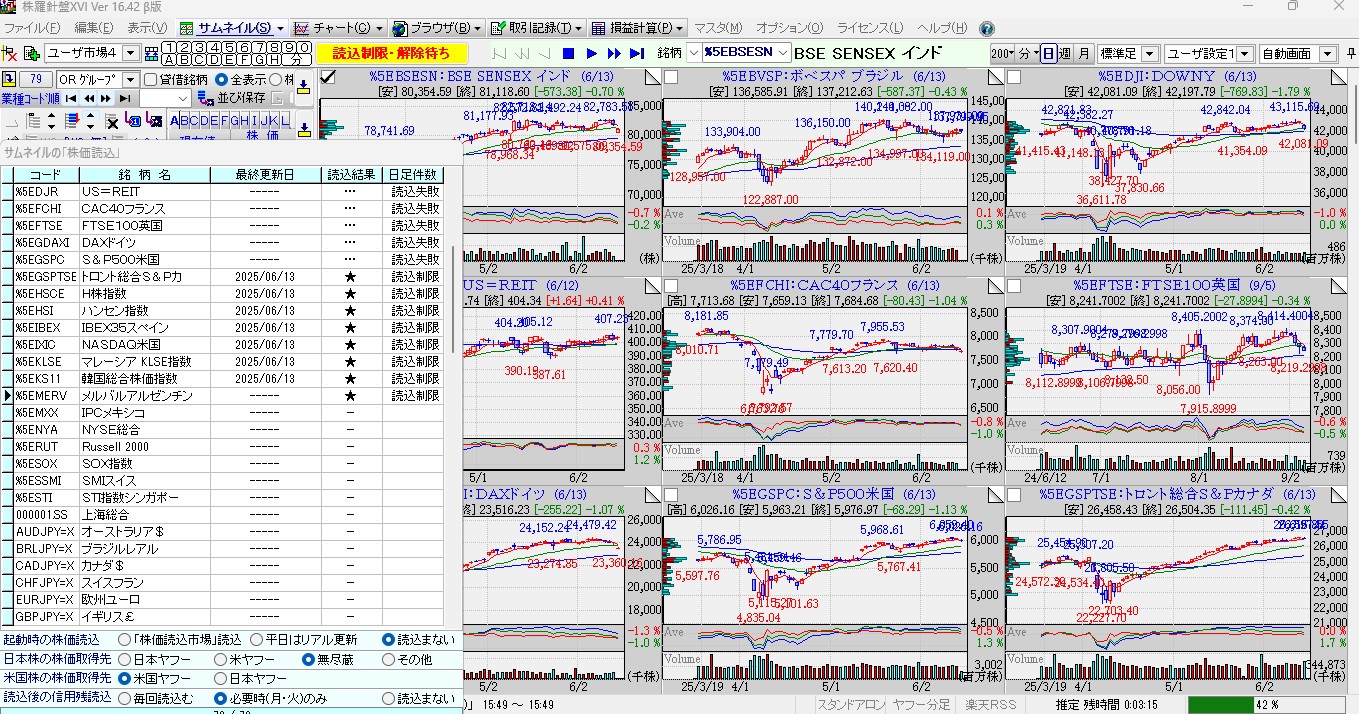Click the yellow arrow icon left of 79
Image resolution: width=1359 pixels, height=714 pixels.
(9, 79)
